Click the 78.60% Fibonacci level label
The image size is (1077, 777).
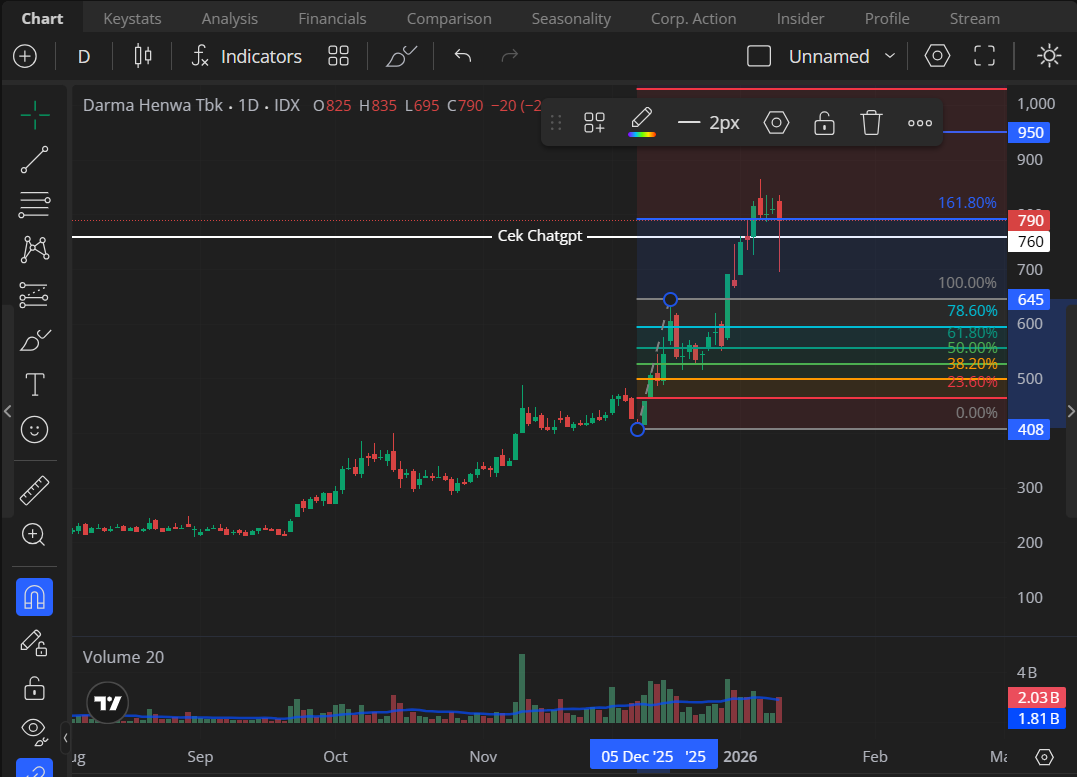(972, 311)
